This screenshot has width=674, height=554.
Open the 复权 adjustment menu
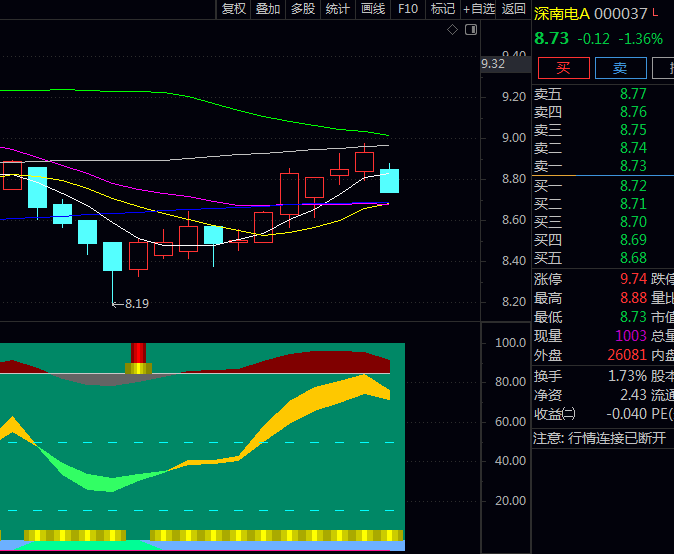click(x=233, y=9)
